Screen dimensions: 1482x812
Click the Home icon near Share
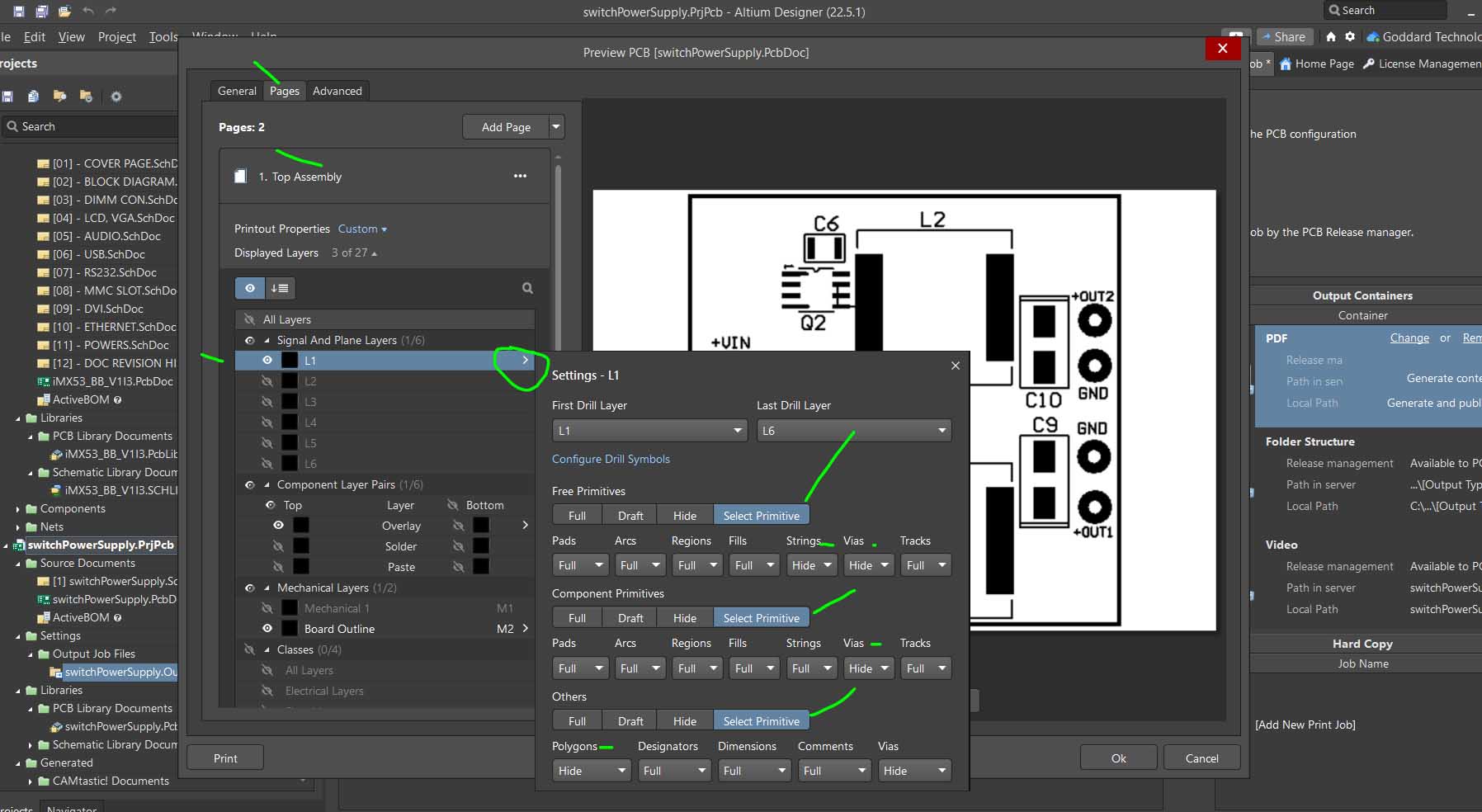pyautogui.click(x=1330, y=37)
